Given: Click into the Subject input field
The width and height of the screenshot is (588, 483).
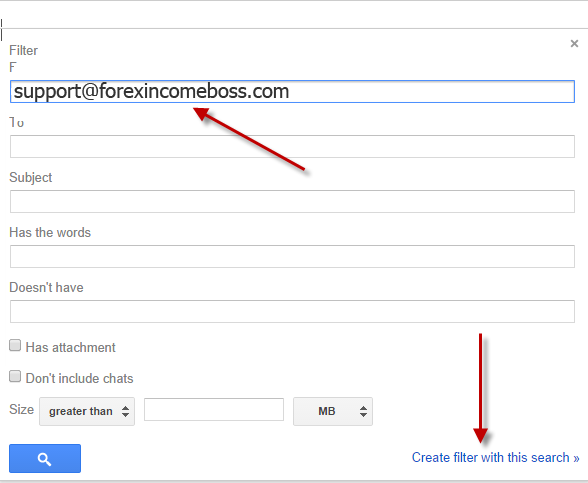Looking at the screenshot, I should click(292, 201).
